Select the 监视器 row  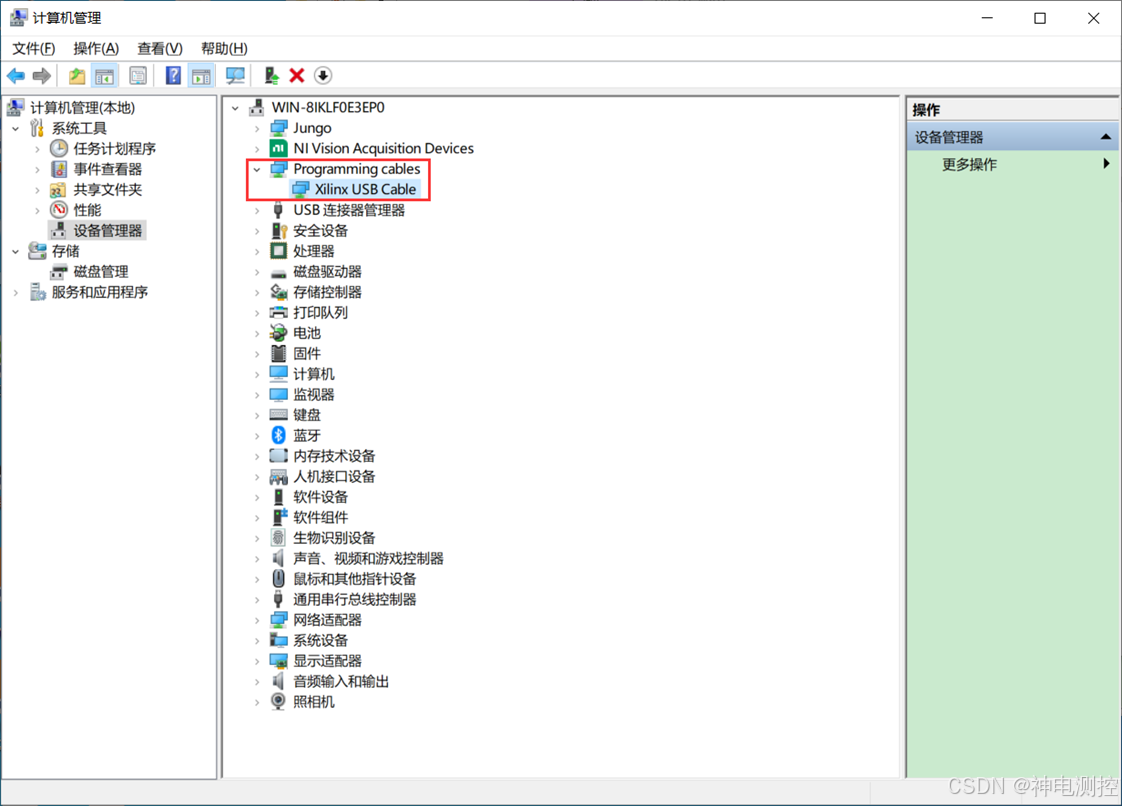[x=313, y=394]
